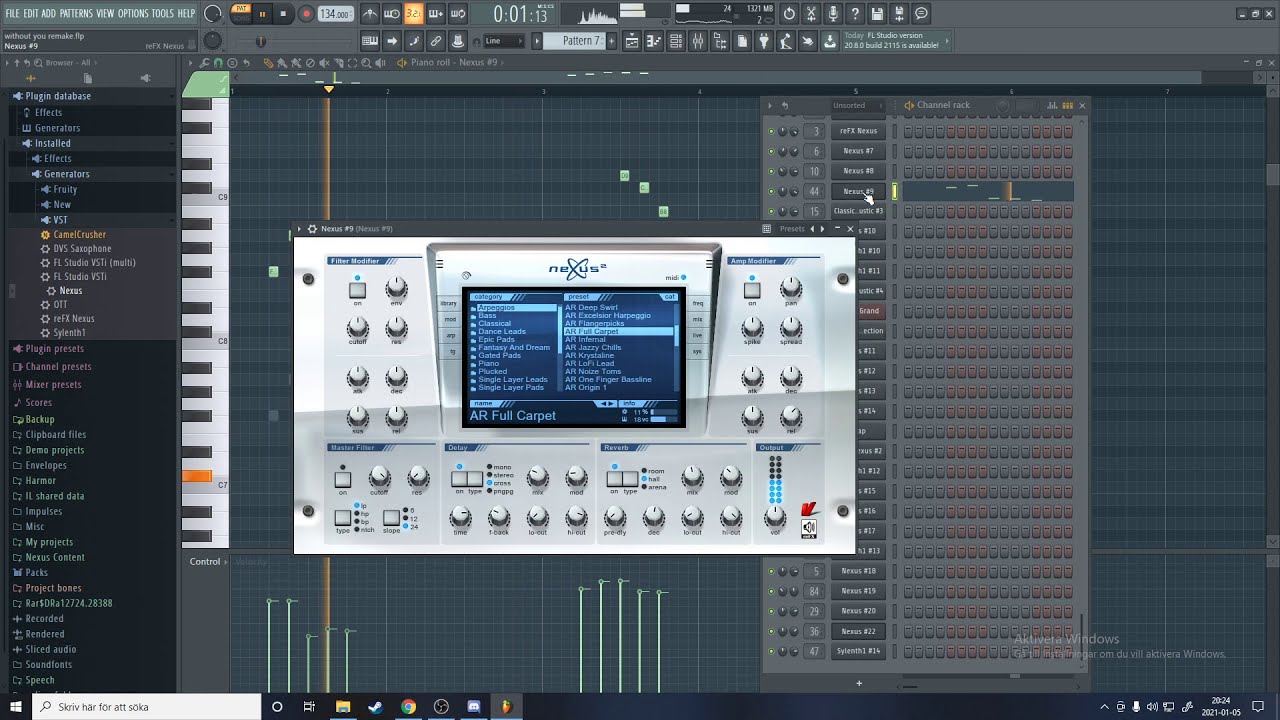This screenshot has height=720, width=1280.
Task: Open the FILE menu
Action: pos(12,14)
